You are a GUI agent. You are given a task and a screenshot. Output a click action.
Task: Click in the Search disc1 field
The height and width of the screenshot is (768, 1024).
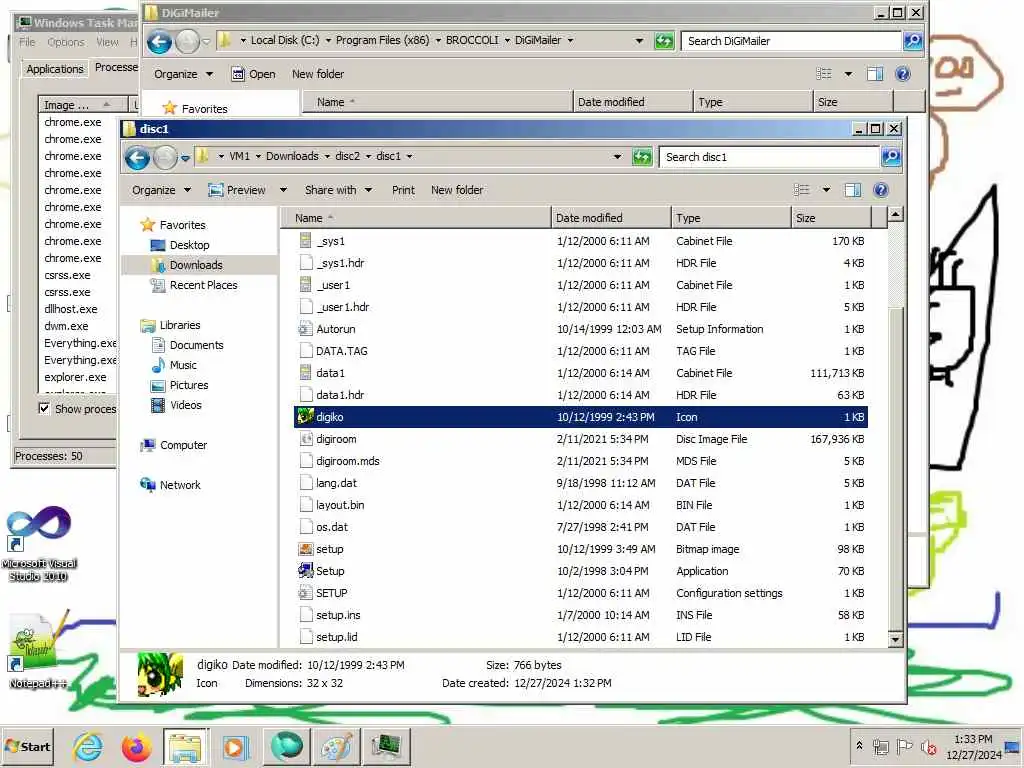769,157
